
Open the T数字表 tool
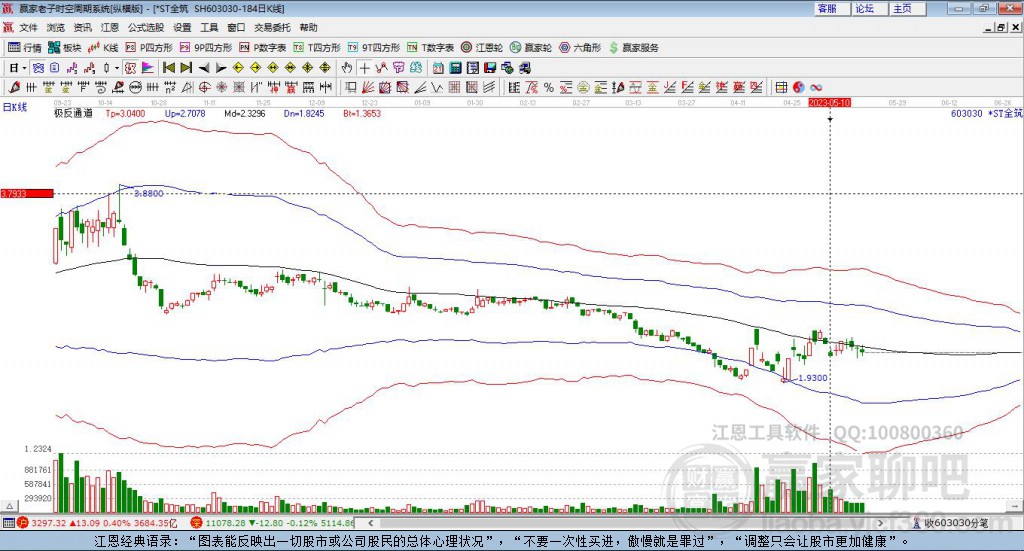pos(430,48)
